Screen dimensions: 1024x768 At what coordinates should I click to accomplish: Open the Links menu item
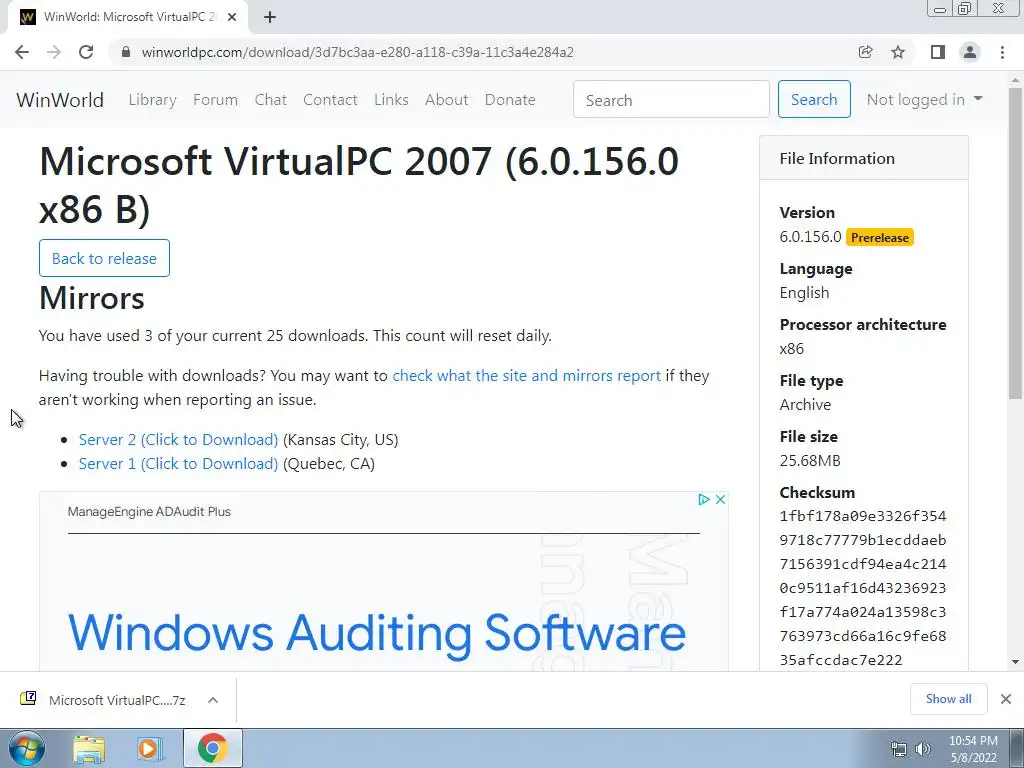(x=391, y=100)
